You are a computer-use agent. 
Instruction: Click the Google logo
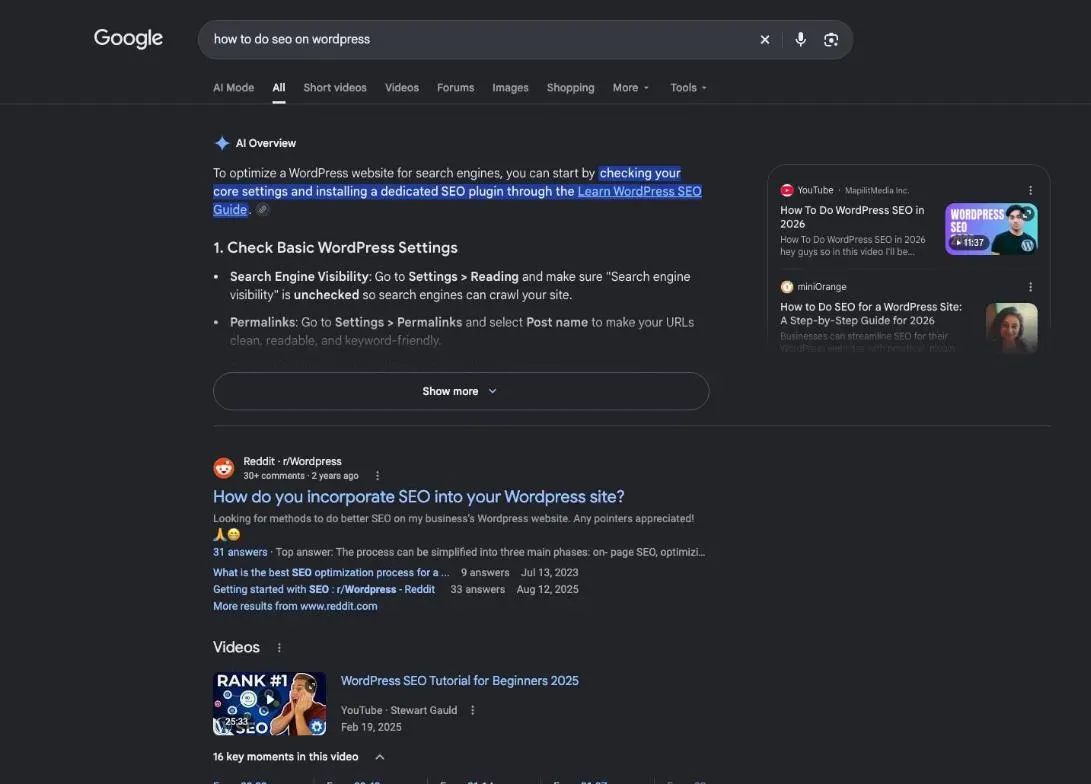pyautogui.click(x=128, y=38)
